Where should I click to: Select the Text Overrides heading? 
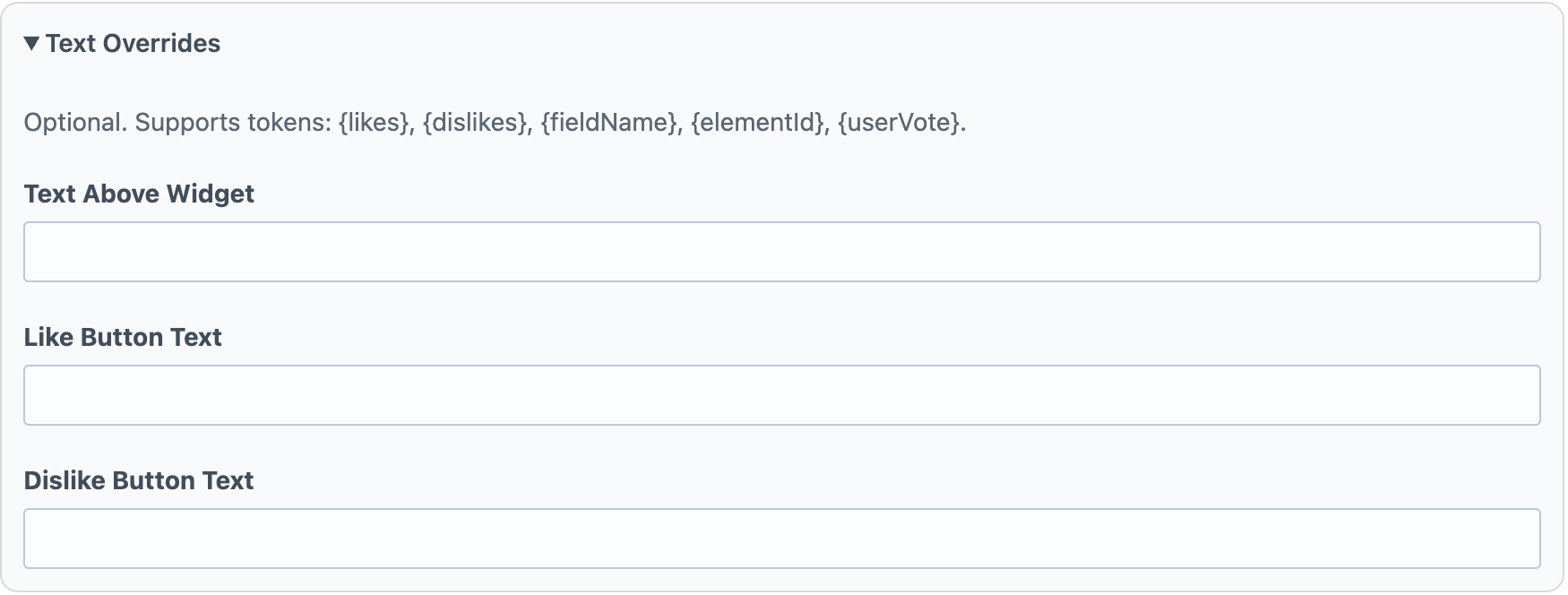134,42
